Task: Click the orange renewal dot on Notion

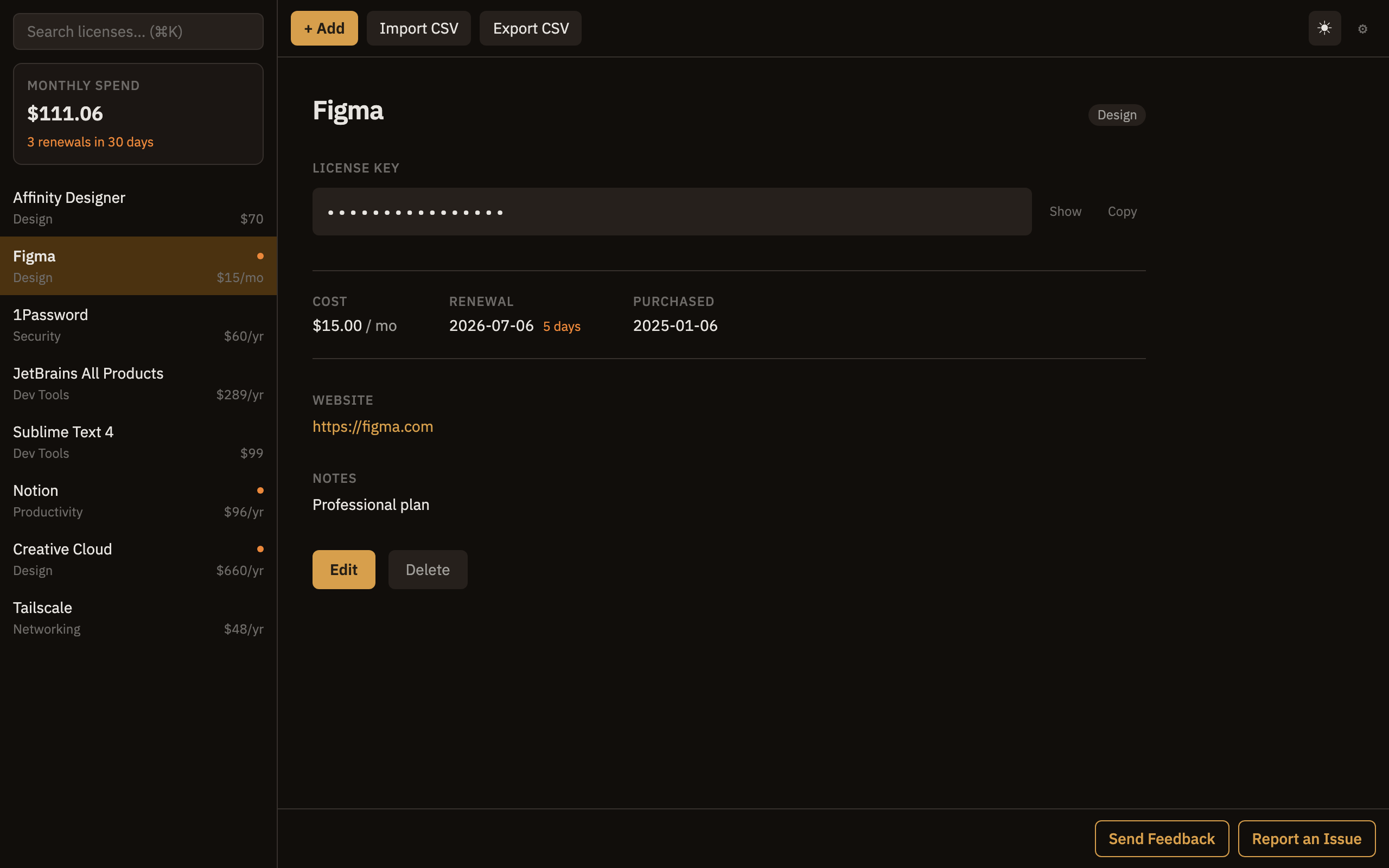Action: 260,490
